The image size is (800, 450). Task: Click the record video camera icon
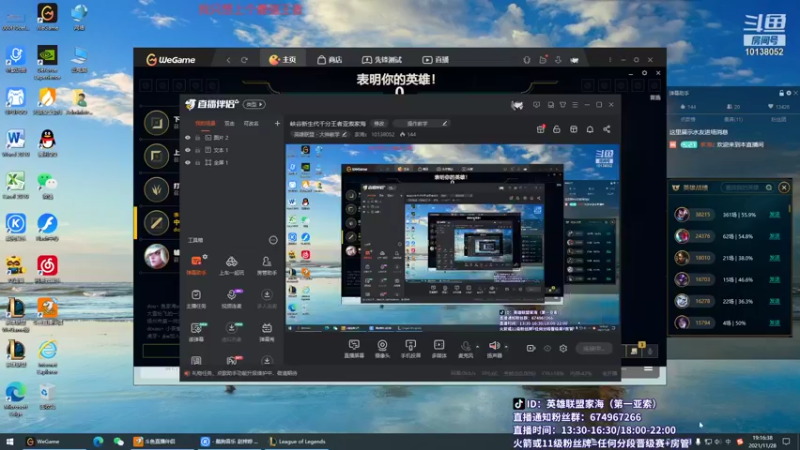[x=531, y=348]
